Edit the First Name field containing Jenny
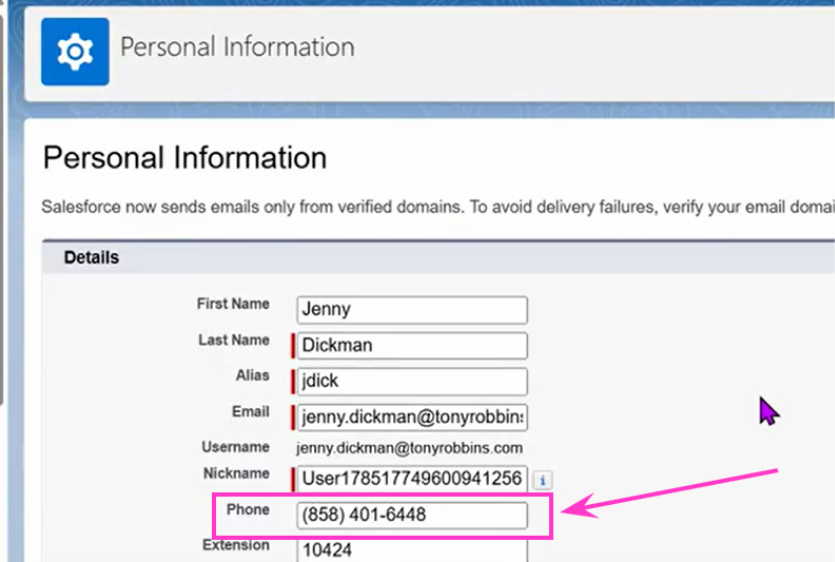Image resolution: width=835 pixels, height=562 pixels. coord(412,309)
